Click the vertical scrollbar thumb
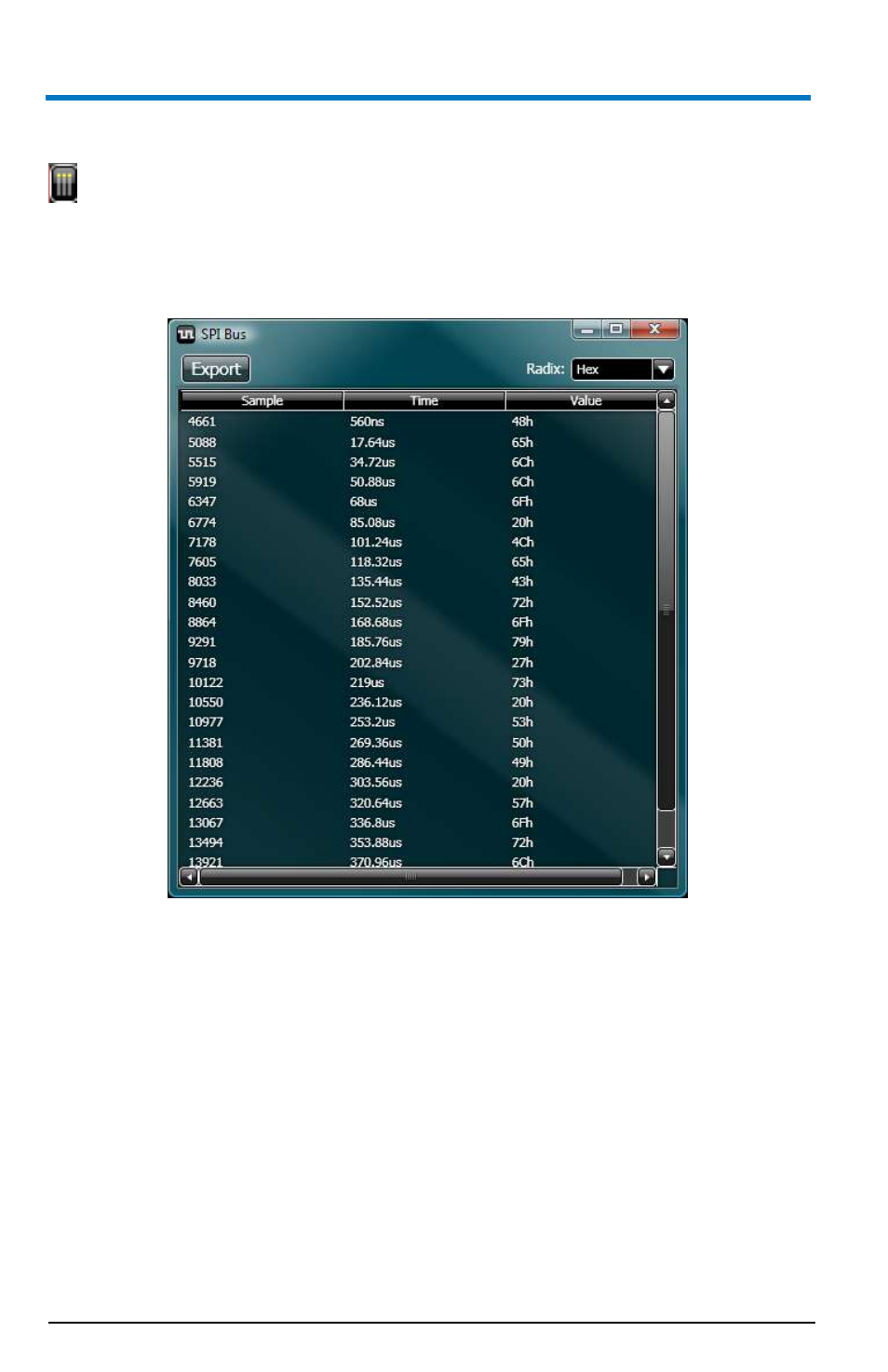This screenshot has width=888, height=1372. (x=666, y=611)
